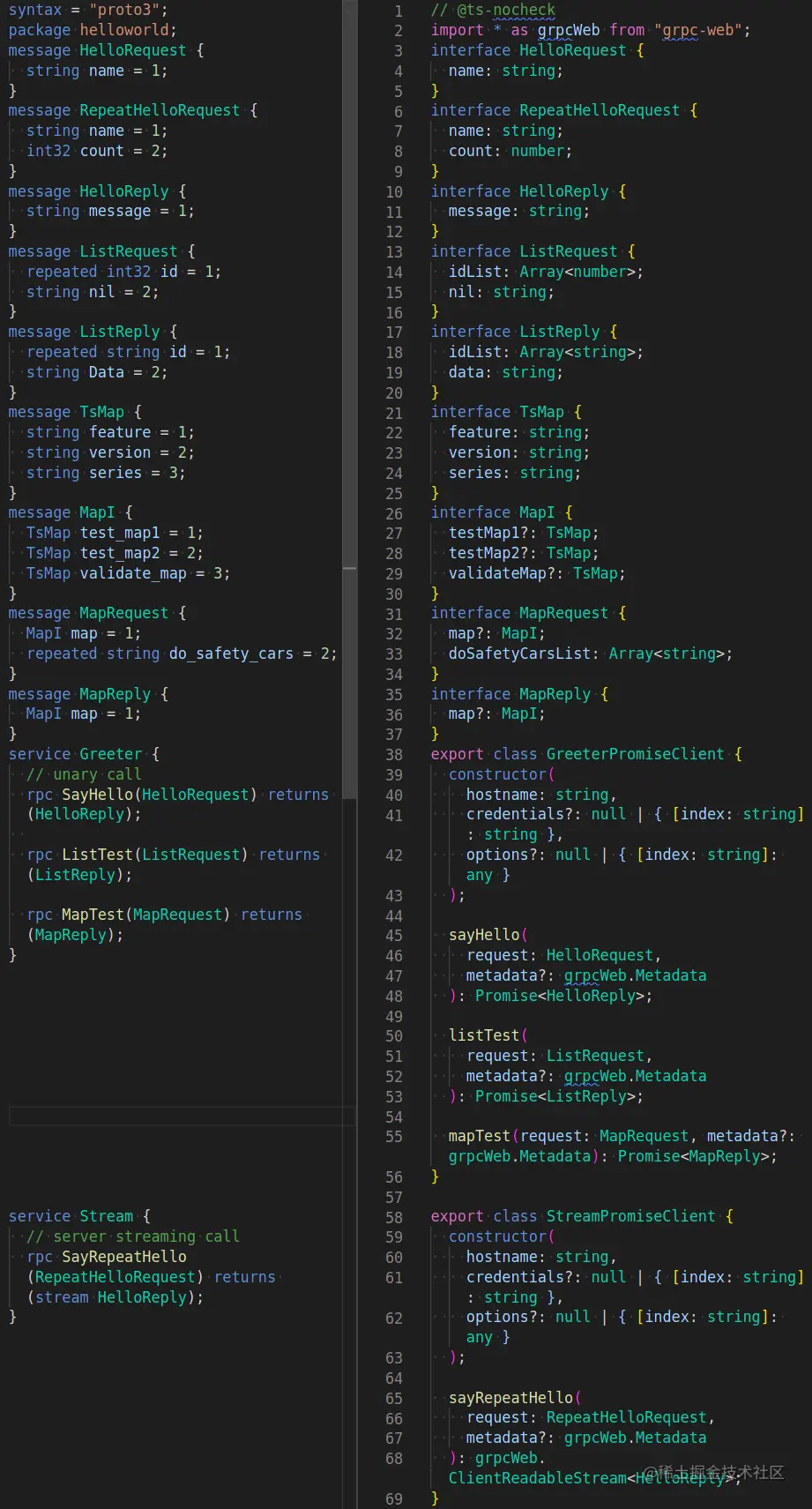Image resolution: width=812 pixels, height=1509 pixels.
Task: Click the 'int32 count = 2;' field
Action: 97,151
